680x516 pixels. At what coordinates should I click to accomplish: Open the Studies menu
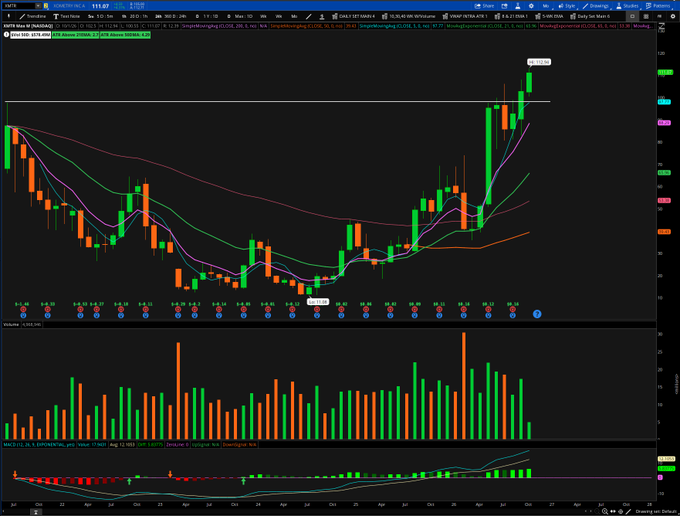[627, 6]
